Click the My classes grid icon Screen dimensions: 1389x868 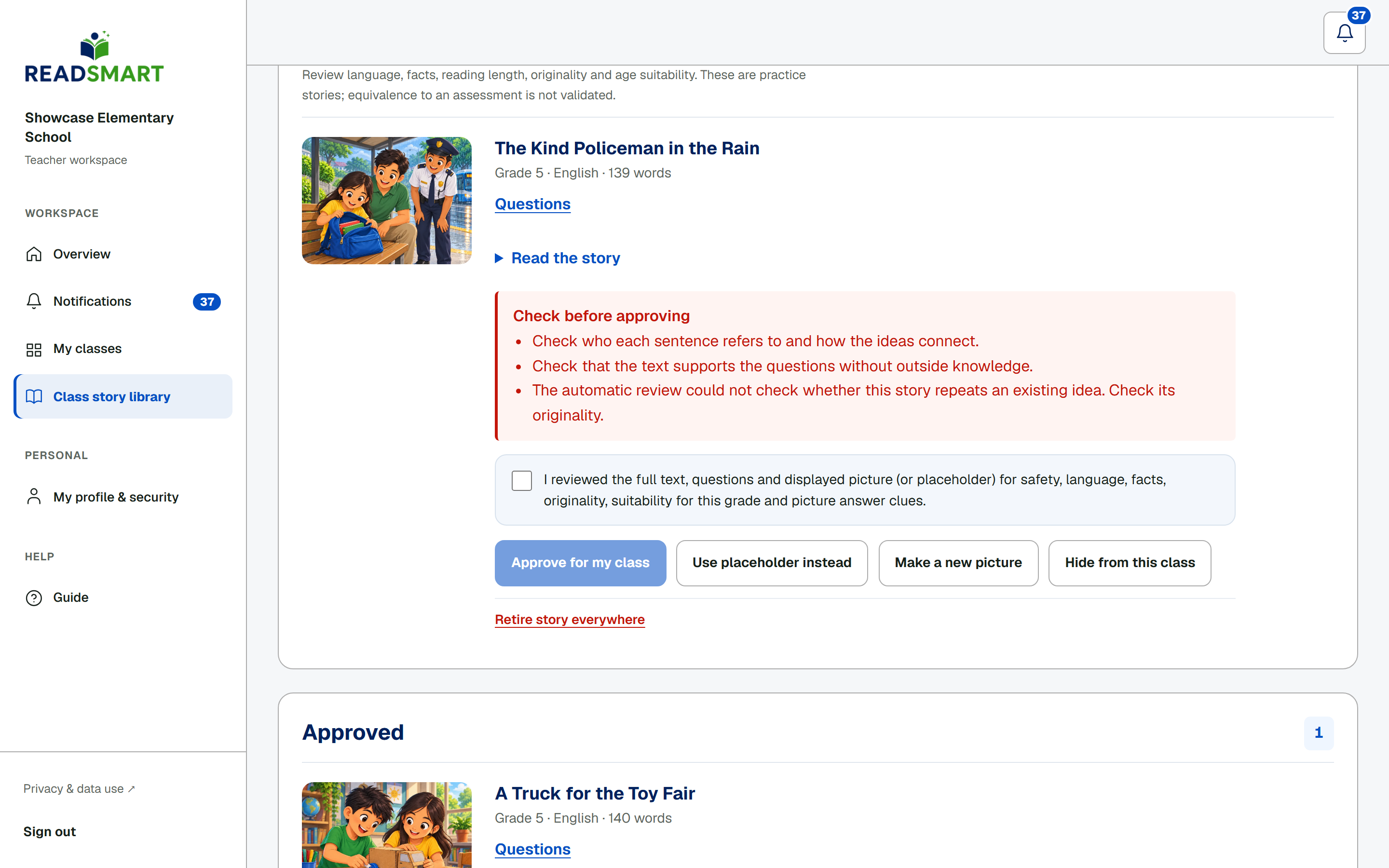click(34, 349)
